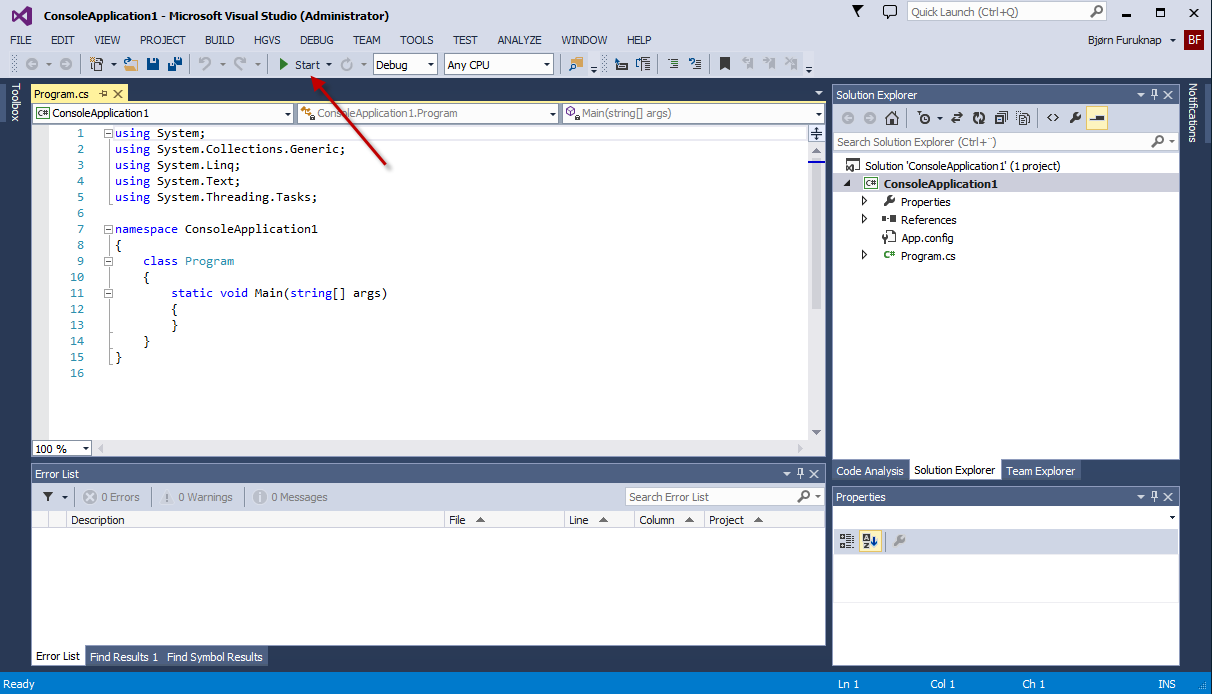This screenshot has height=694, width=1212.
Task: Toggle the 0 Errors filter
Action: click(111, 497)
